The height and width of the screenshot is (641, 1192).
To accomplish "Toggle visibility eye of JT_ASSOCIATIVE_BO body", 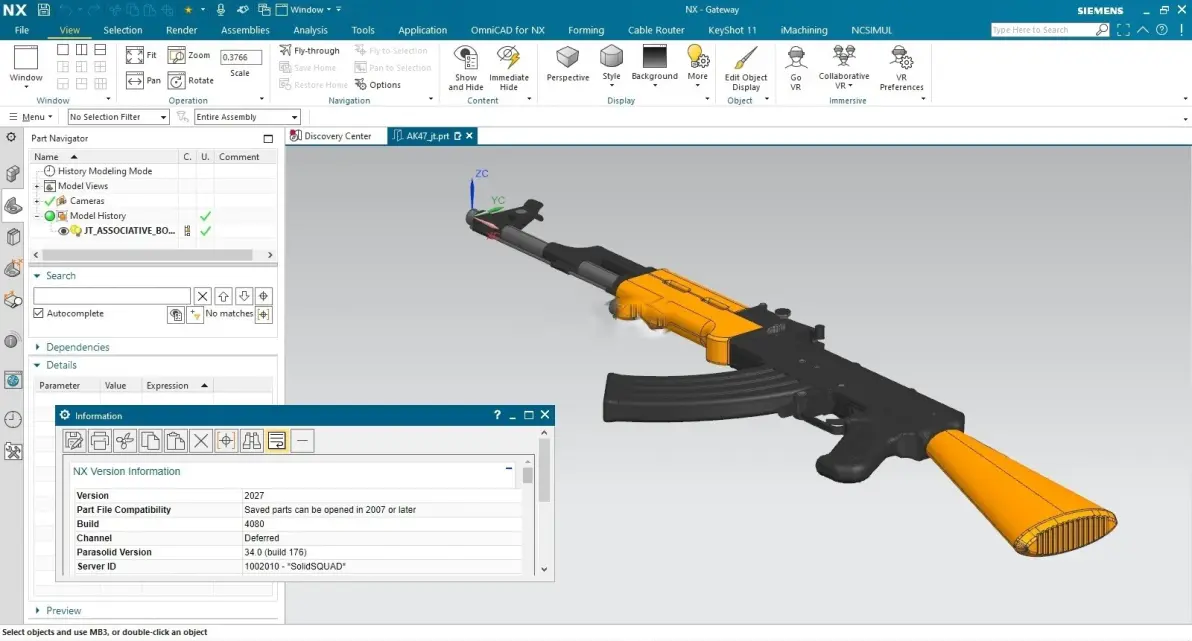I will 64,230.
